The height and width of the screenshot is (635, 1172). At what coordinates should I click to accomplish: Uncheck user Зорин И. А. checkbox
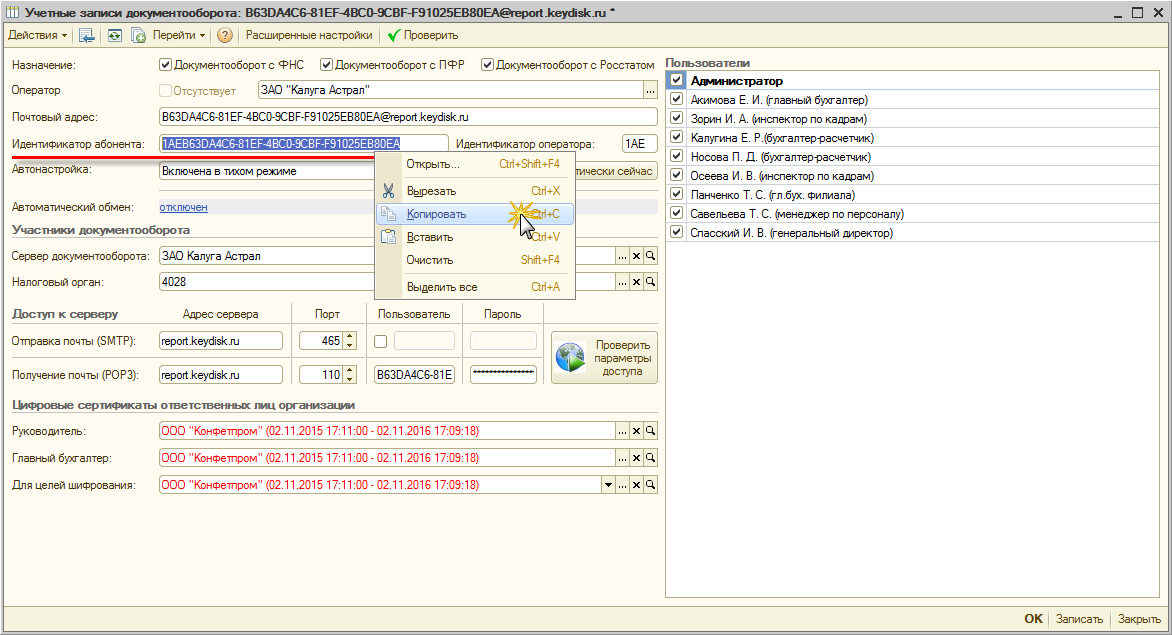pyautogui.click(x=676, y=118)
